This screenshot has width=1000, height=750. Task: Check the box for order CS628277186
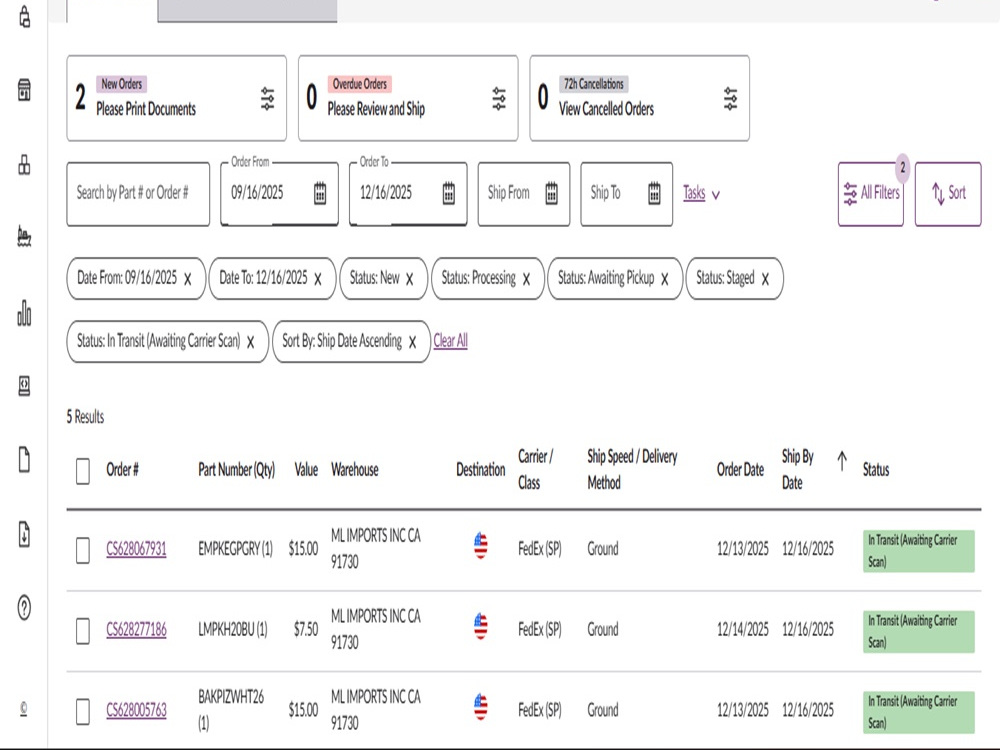[83, 631]
